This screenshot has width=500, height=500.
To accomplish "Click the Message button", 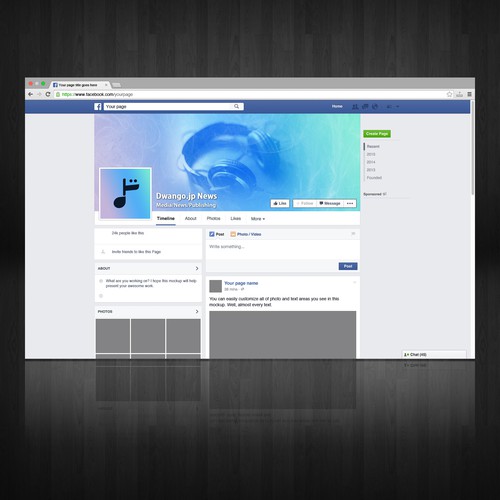I will (330, 203).
